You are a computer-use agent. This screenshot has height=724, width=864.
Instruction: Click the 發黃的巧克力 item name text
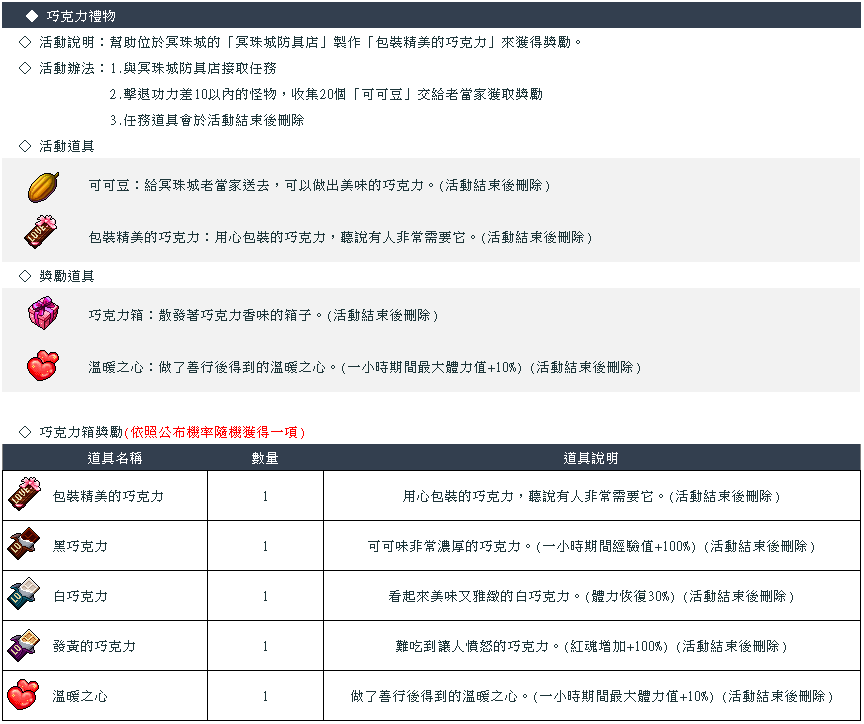pos(94,646)
